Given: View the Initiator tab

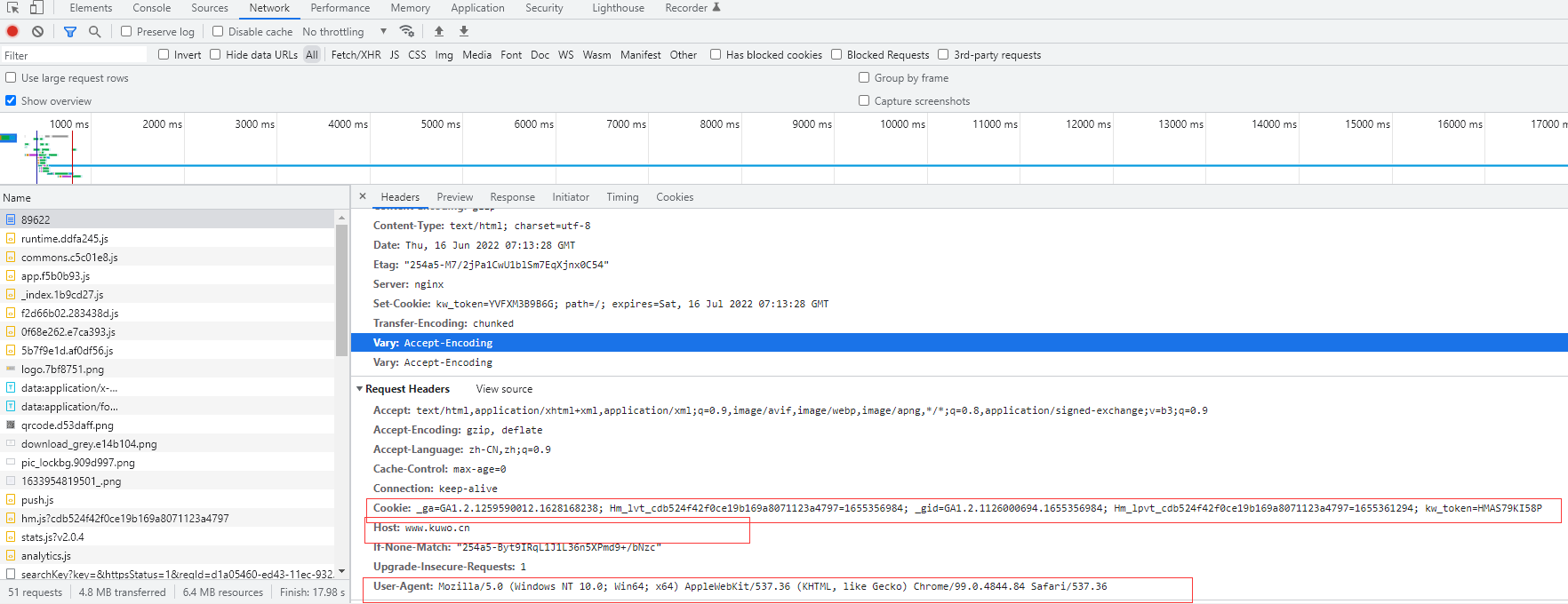Looking at the screenshot, I should pyautogui.click(x=571, y=197).
